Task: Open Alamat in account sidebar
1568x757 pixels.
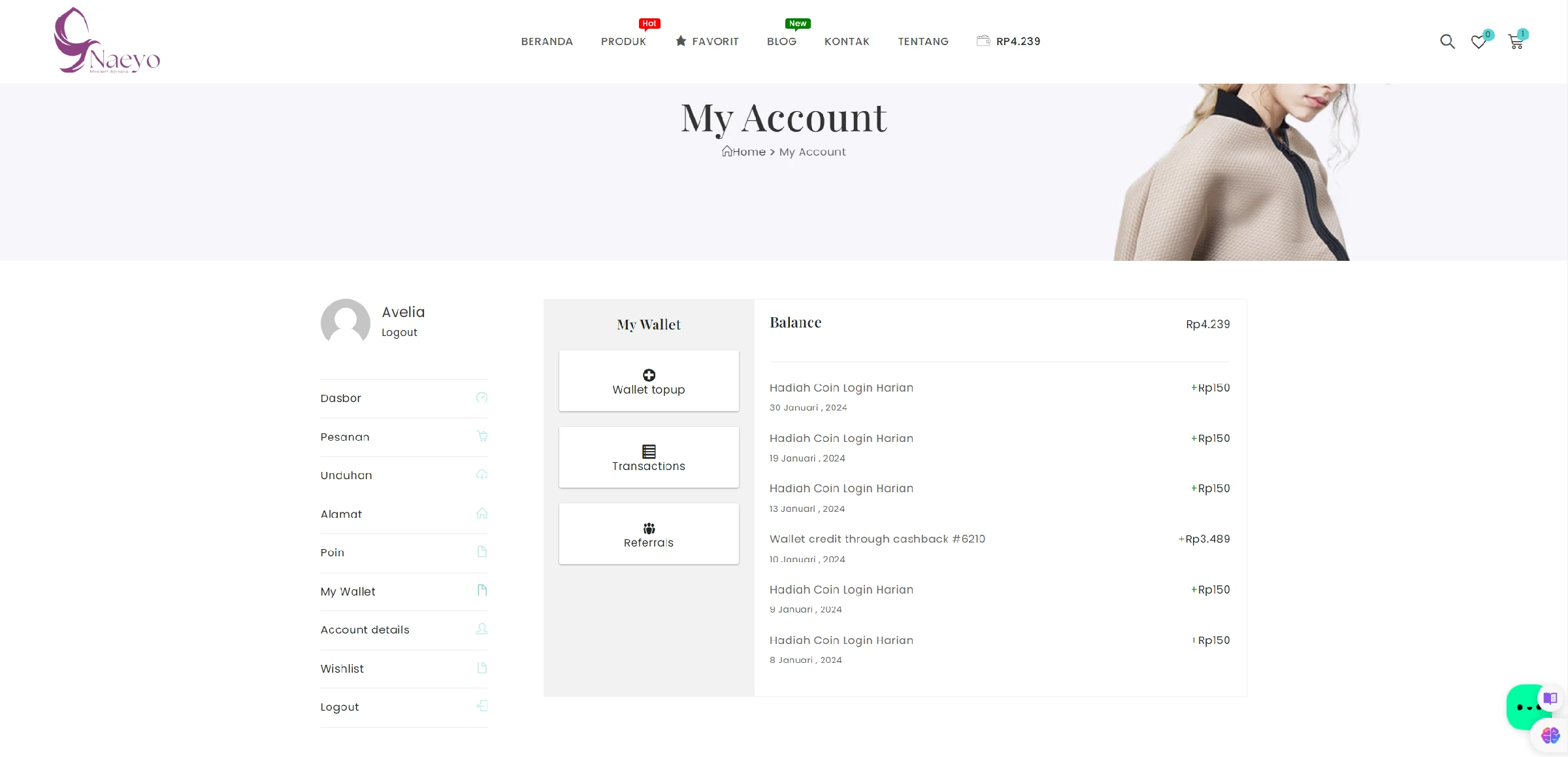Action: click(x=404, y=514)
